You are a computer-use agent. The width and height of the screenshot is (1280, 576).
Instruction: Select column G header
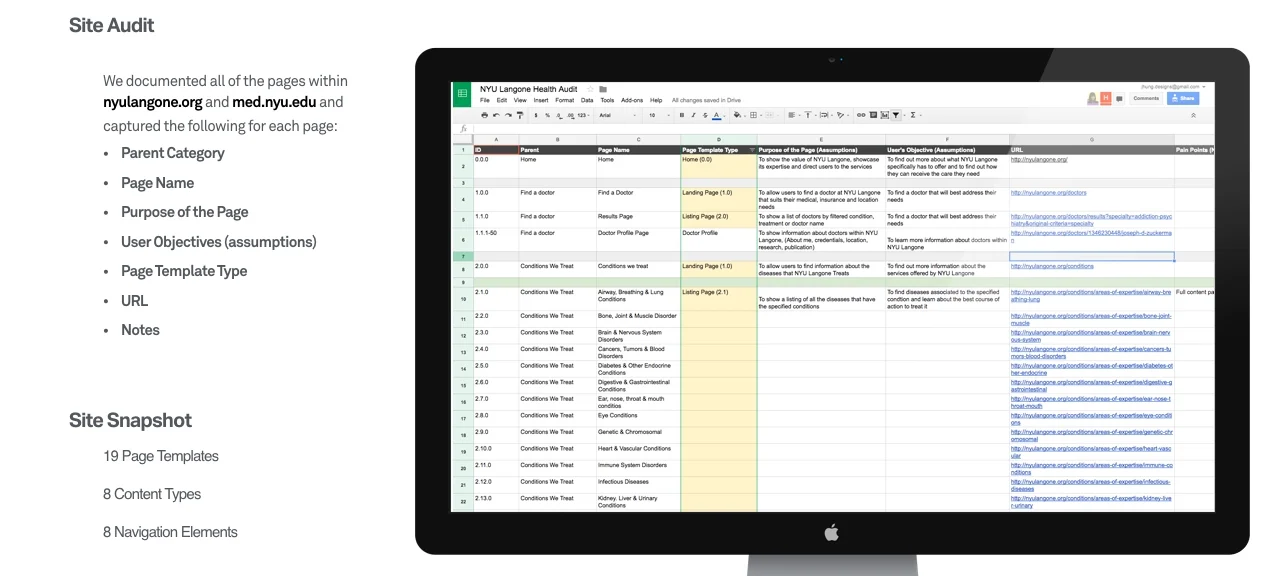point(1091,139)
